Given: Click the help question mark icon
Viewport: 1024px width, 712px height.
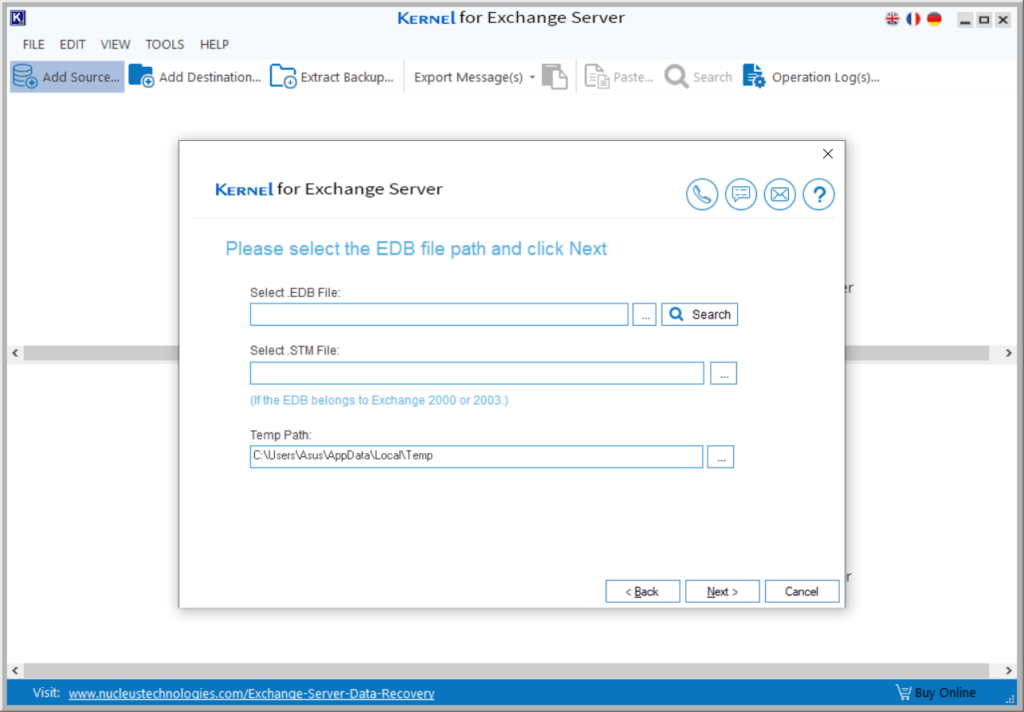Looking at the screenshot, I should [x=818, y=194].
